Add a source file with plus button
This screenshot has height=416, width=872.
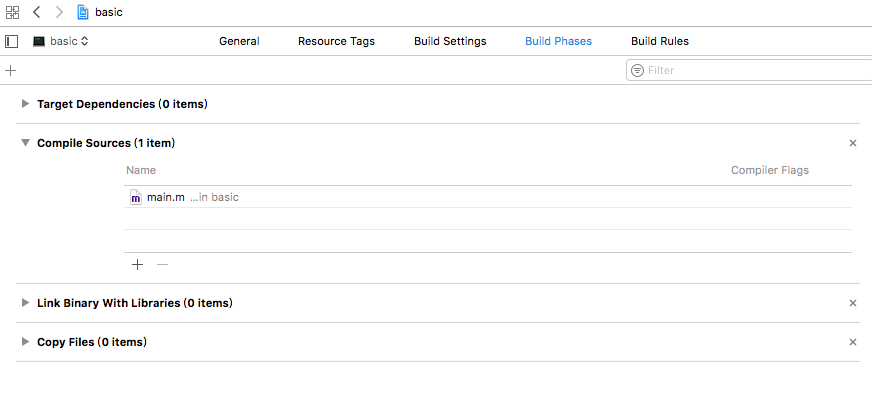tap(138, 265)
